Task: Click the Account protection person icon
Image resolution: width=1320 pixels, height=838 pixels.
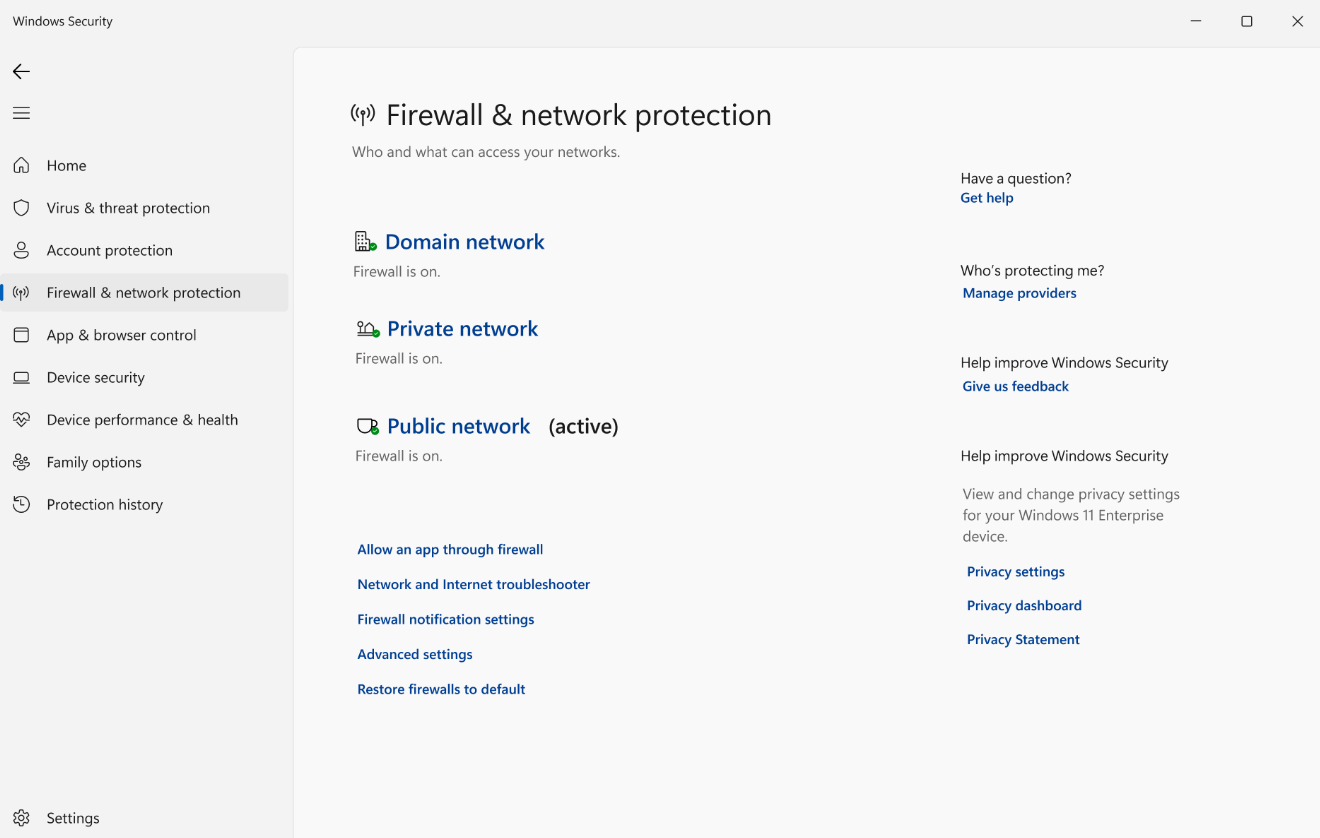Action: pos(21,250)
